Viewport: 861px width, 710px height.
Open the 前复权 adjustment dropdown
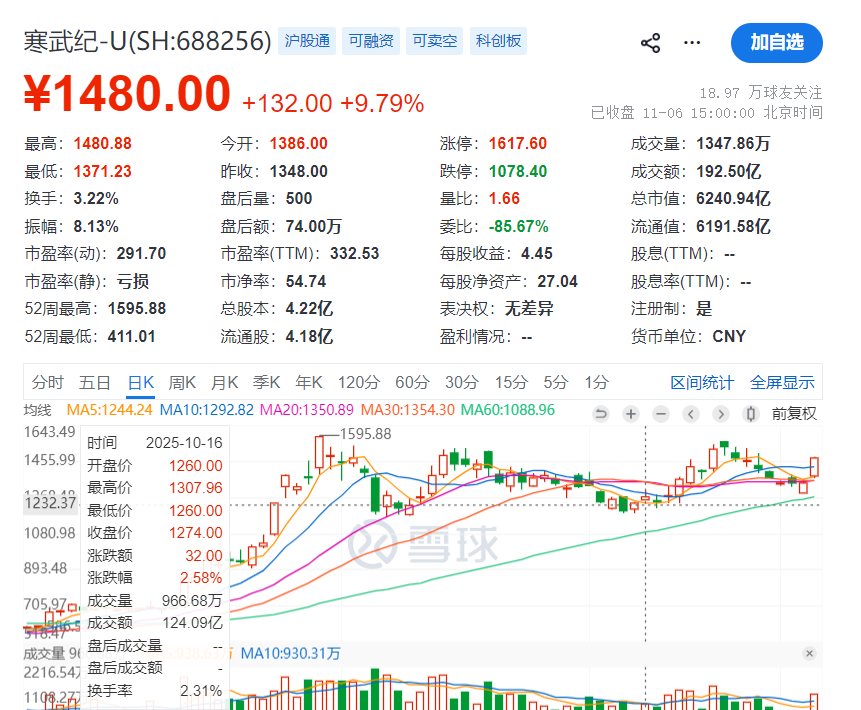tap(794, 413)
